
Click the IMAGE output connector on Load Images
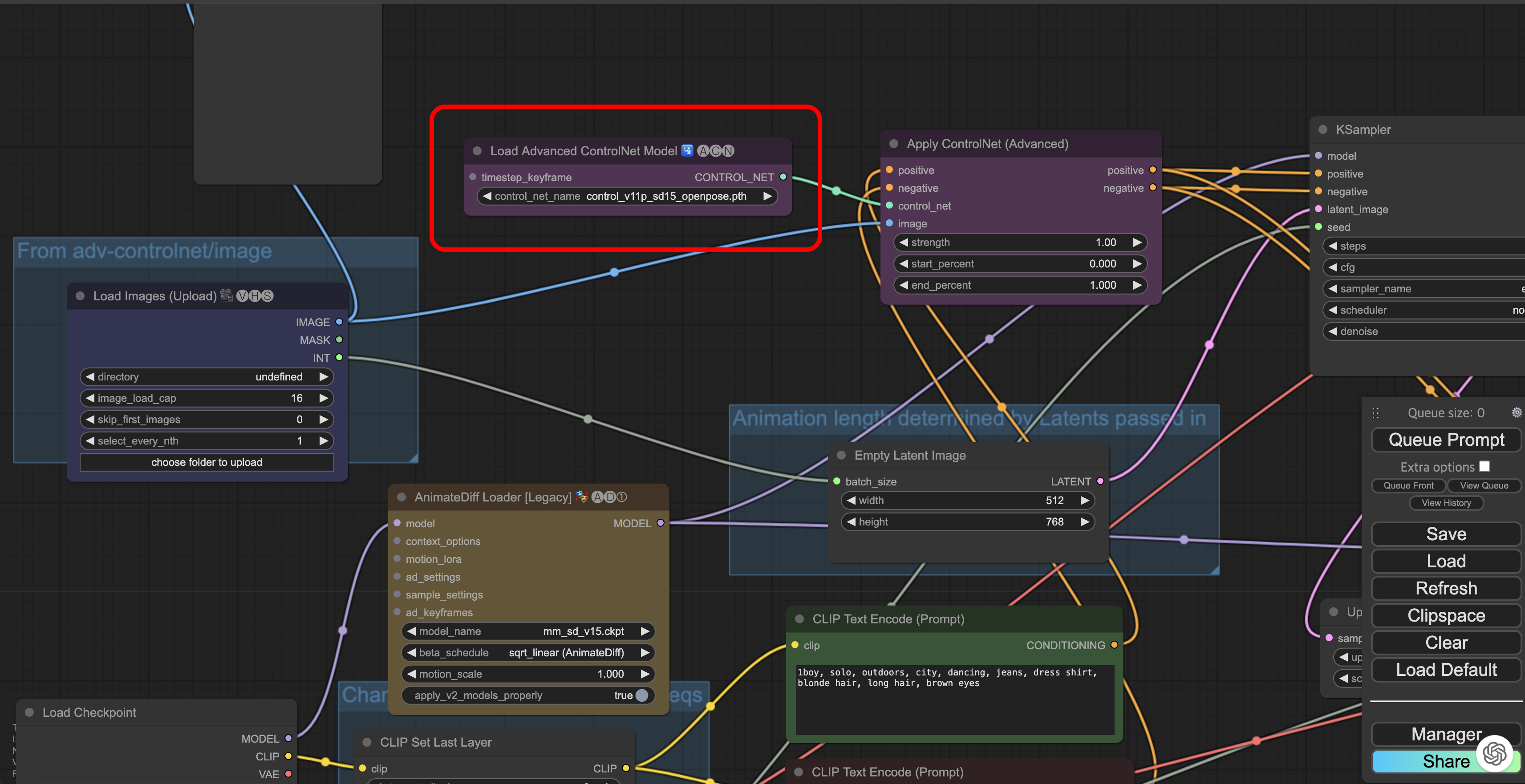[x=339, y=322]
